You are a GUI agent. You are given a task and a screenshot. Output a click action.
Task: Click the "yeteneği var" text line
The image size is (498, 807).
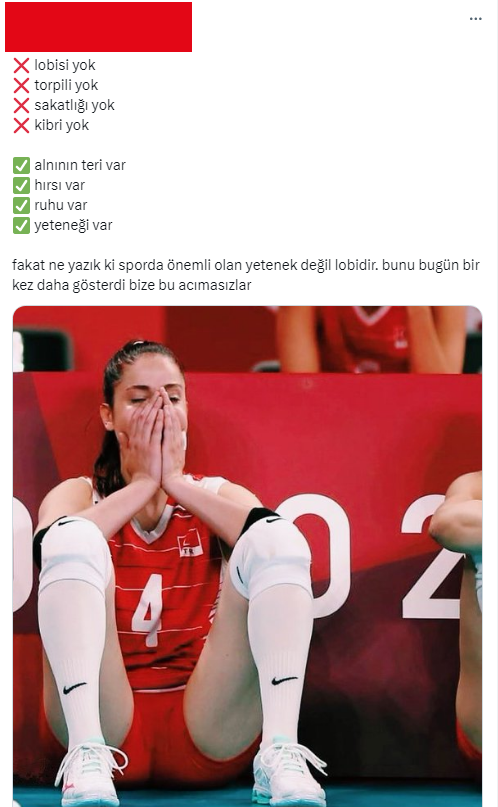click(x=73, y=226)
